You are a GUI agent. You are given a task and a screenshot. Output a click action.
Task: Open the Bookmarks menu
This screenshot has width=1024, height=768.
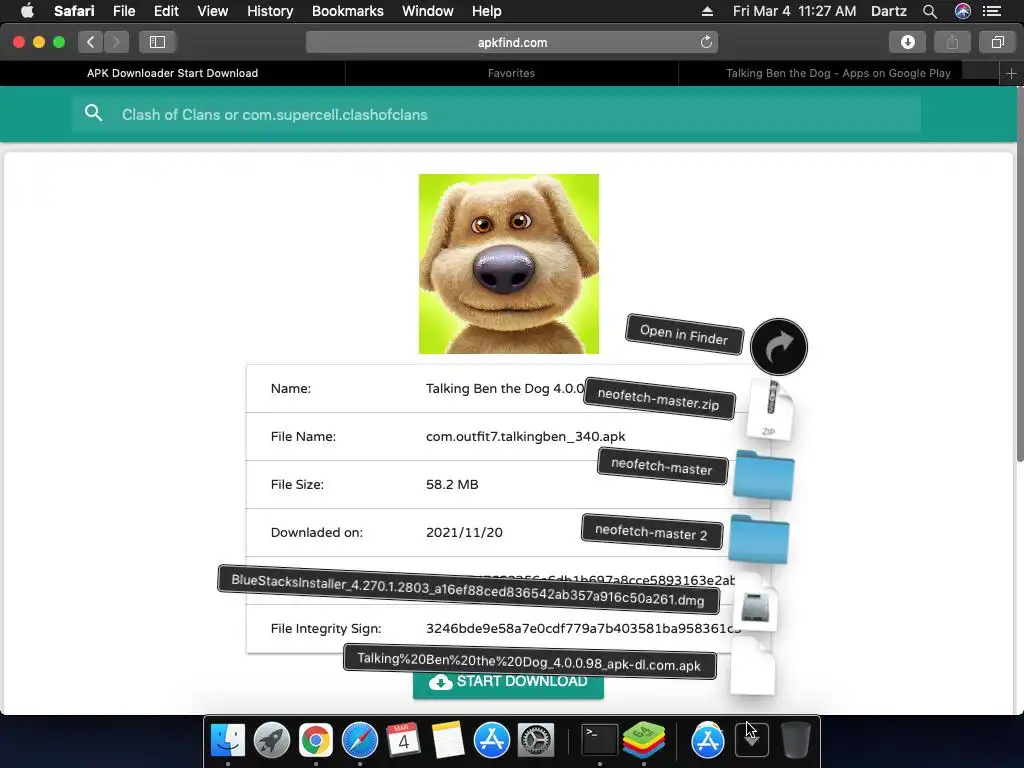(x=347, y=11)
